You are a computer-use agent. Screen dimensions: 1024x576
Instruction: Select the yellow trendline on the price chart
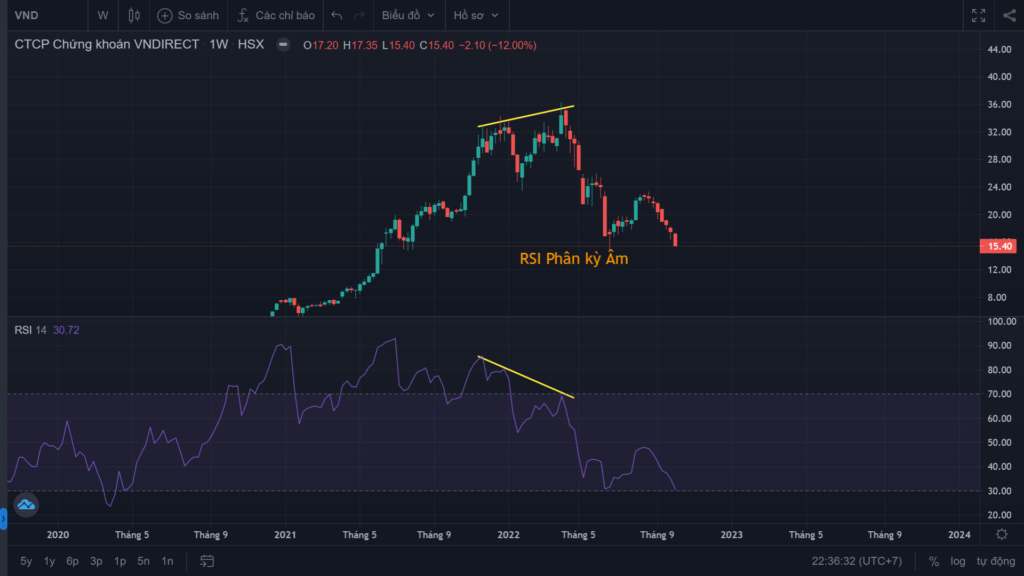tap(526, 116)
